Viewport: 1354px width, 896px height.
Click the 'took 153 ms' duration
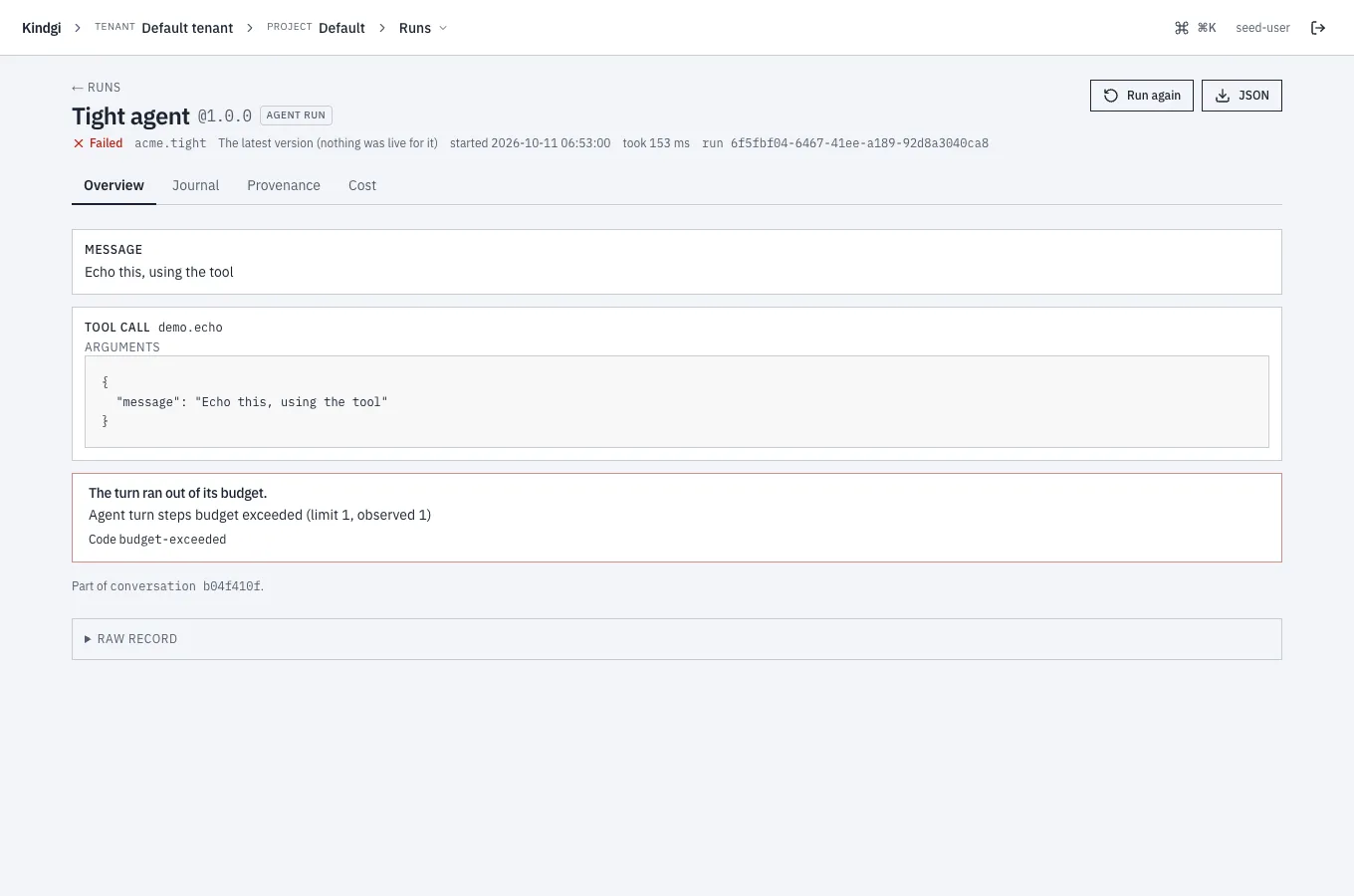point(656,143)
